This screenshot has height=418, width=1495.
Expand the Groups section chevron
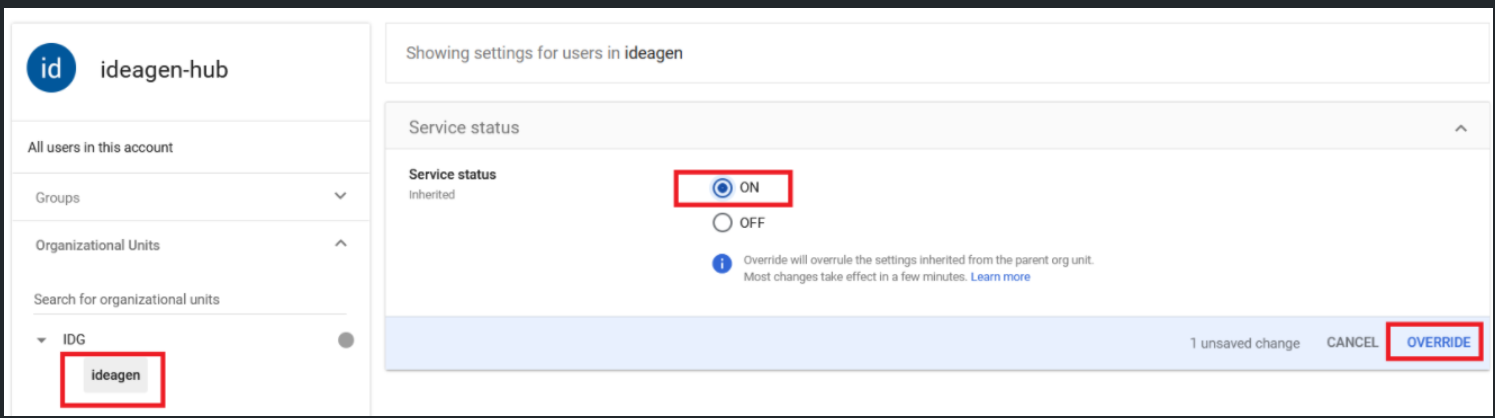340,197
